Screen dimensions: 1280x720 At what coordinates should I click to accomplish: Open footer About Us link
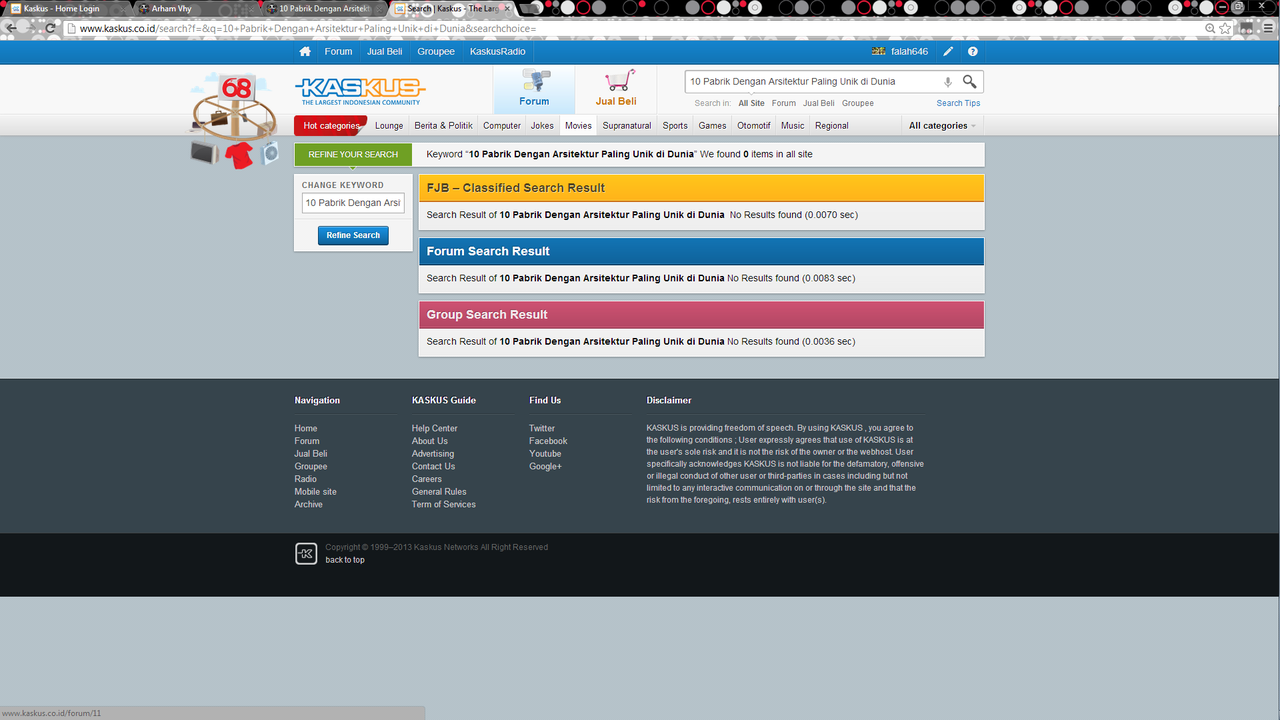point(430,441)
